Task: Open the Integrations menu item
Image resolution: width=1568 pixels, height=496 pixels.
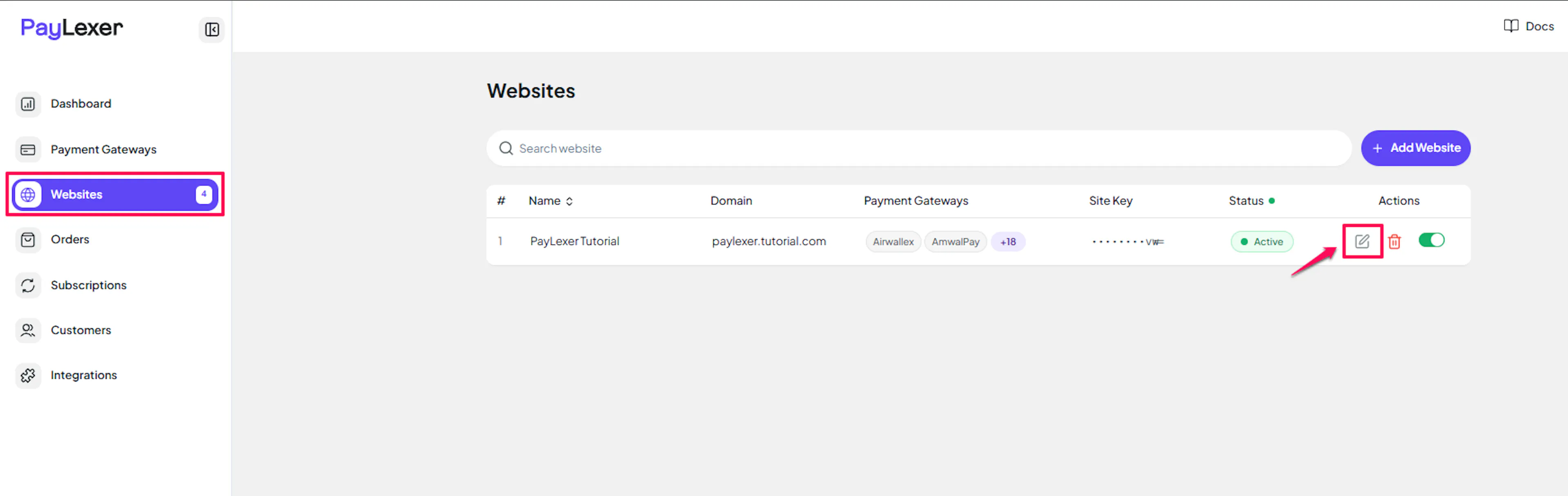Action: coord(84,376)
